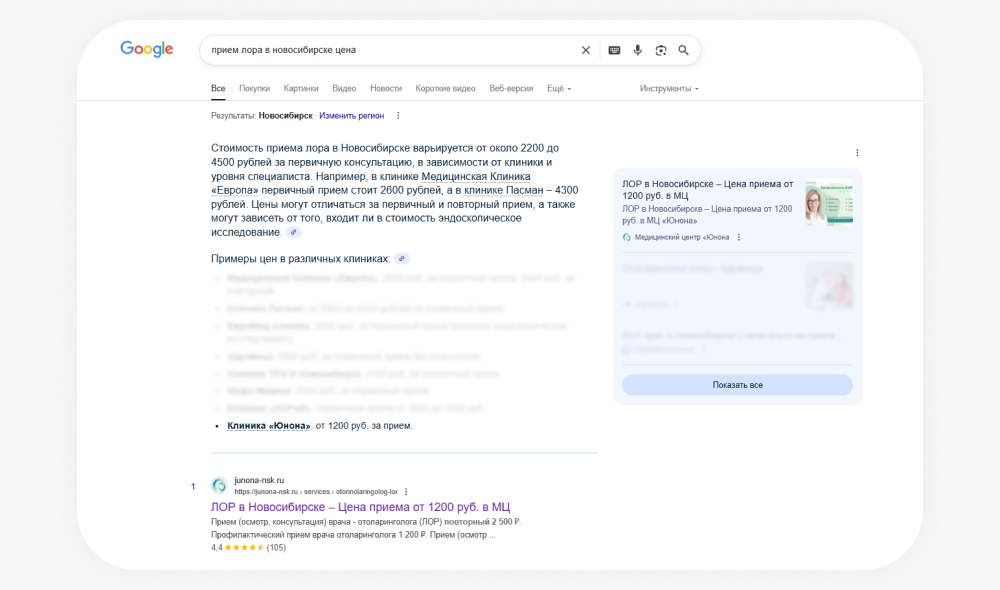Open the "Инструменты" tools dropdown
1000x590 pixels.
(x=669, y=88)
